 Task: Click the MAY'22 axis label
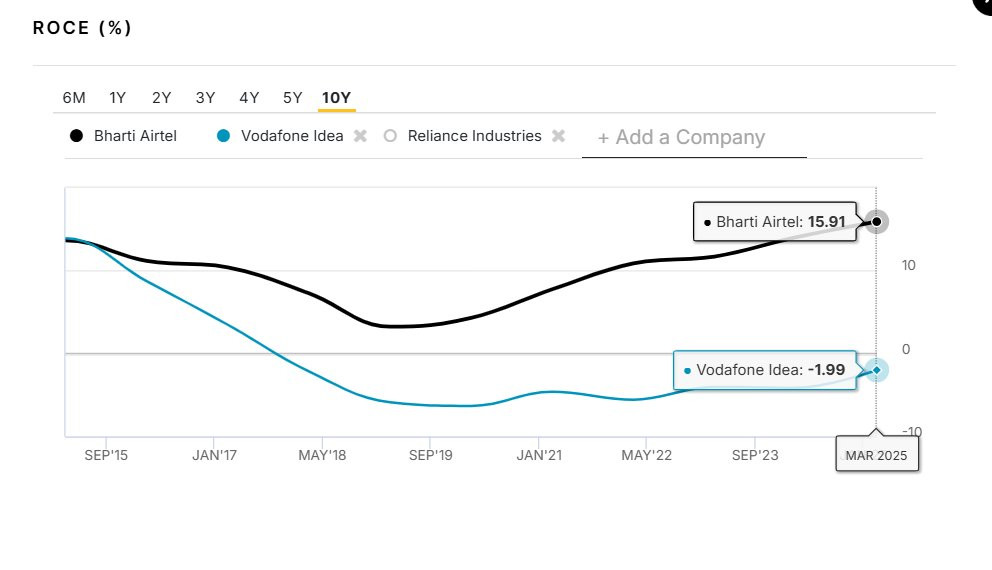(x=647, y=455)
